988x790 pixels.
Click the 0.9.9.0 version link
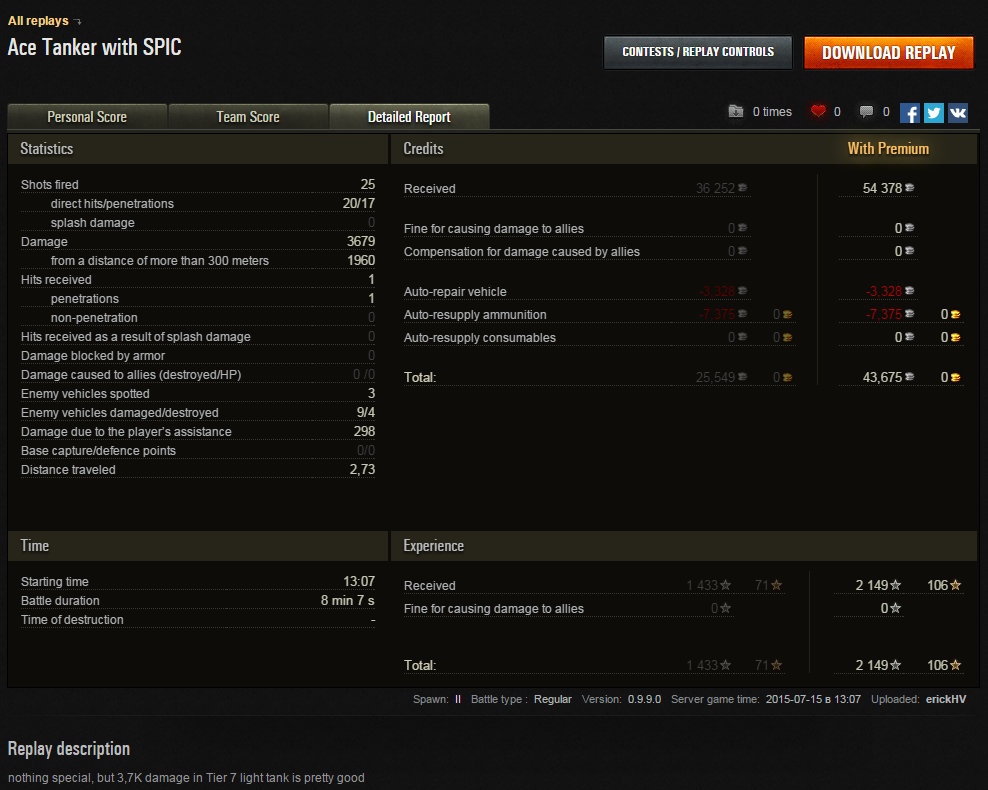point(644,699)
